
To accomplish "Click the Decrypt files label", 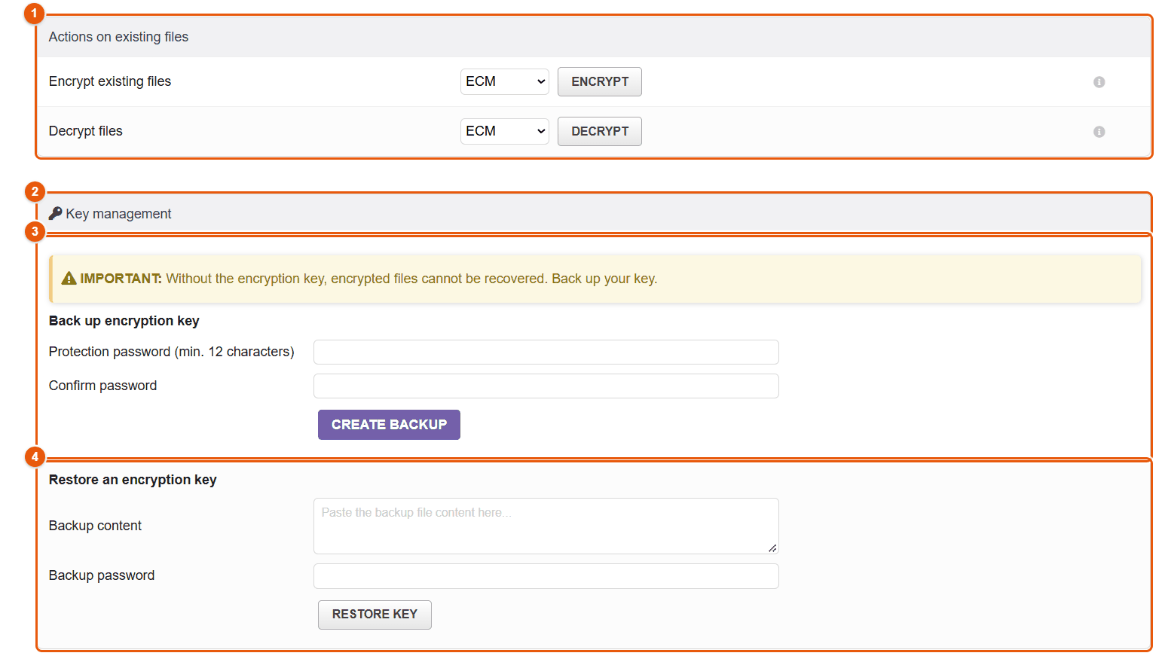I will click(x=85, y=132).
